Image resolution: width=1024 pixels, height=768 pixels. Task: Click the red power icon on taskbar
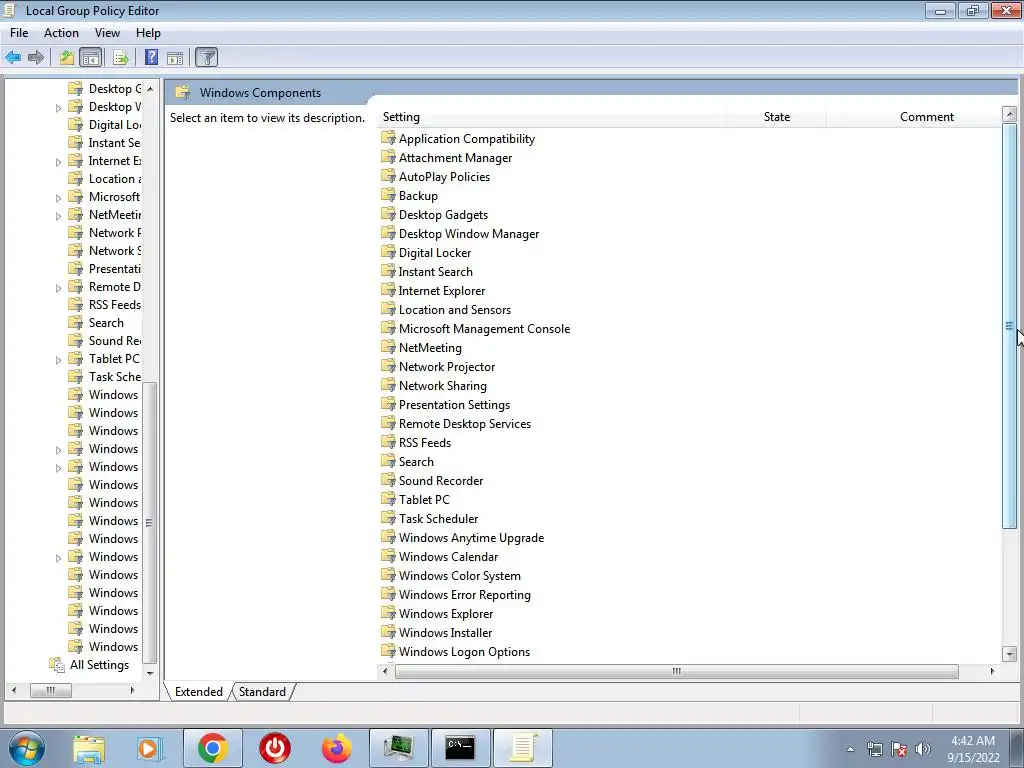(275, 748)
